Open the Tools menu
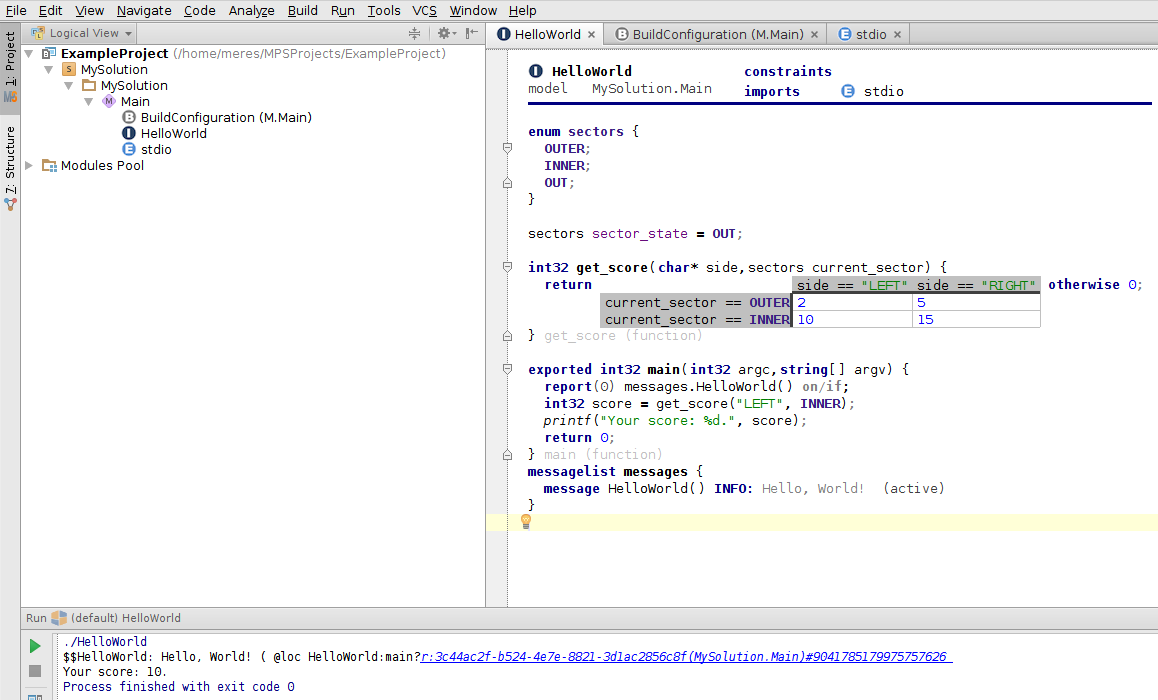This screenshot has width=1158, height=700. click(x=384, y=10)
